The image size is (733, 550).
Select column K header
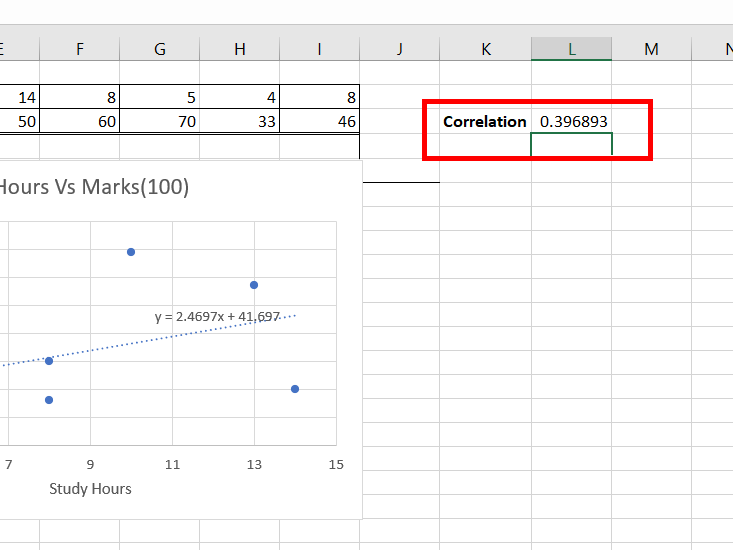pyautogui.click(x=485, y=49)
